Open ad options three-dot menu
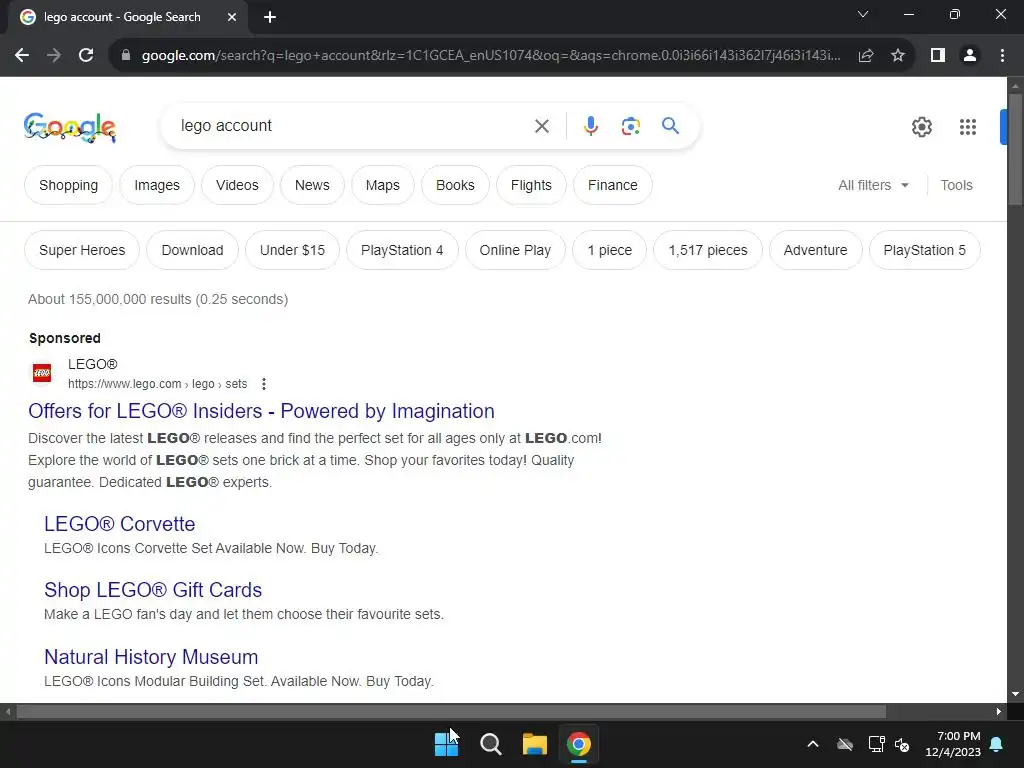 [264, 384]
